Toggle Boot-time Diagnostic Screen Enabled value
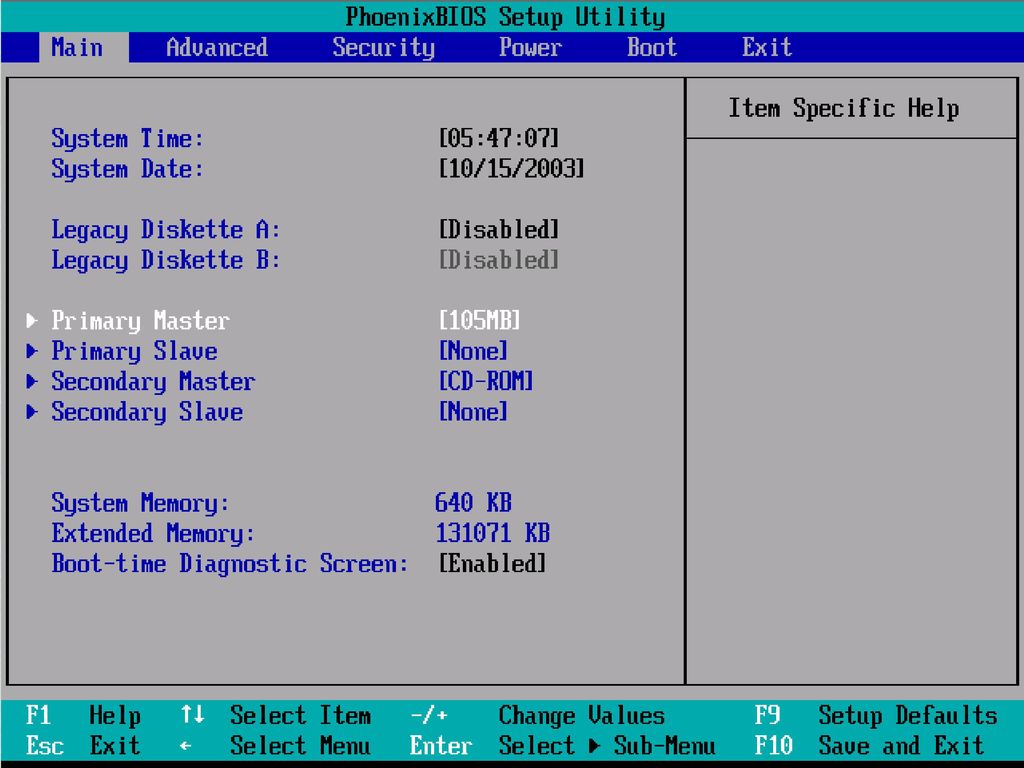 pyautogui.click(x=492, y=563)
